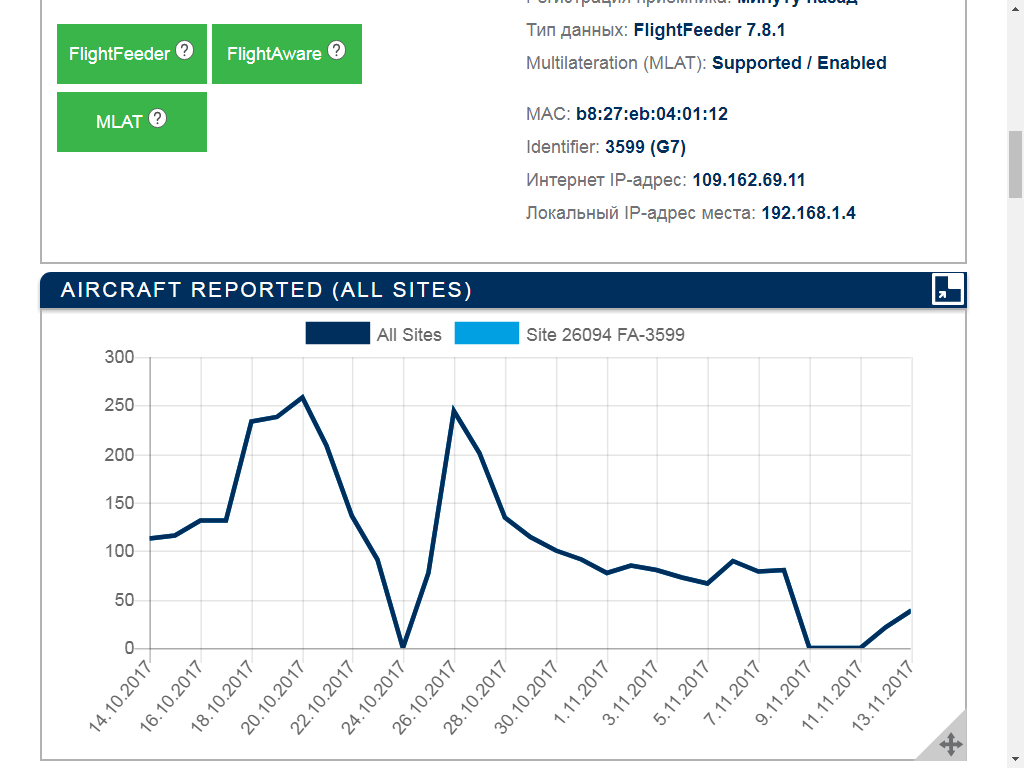Screen dimensions: 1024x768
Task: Click the light blue Site 26094 swatch
Action: pos(487,334)
